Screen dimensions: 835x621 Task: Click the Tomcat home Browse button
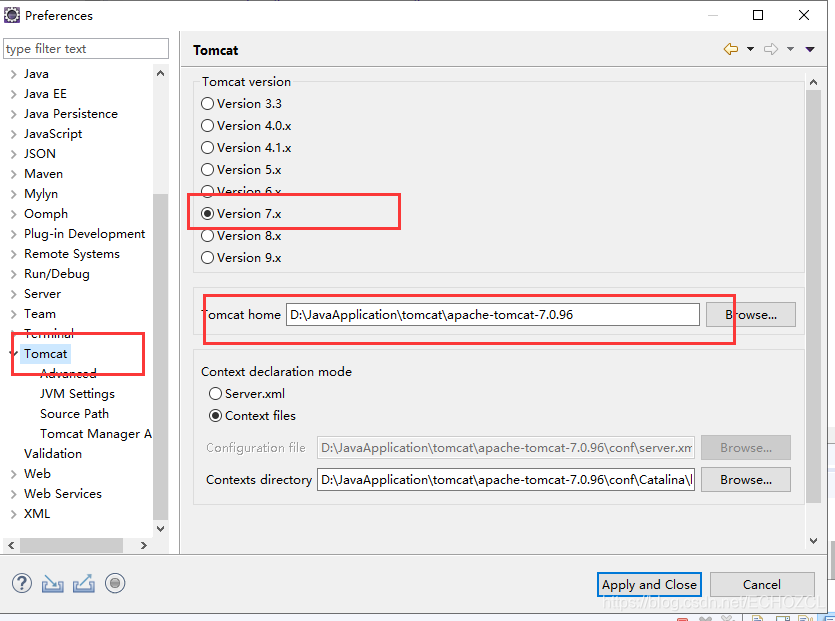pyautogui.click(x=751, y=315)
